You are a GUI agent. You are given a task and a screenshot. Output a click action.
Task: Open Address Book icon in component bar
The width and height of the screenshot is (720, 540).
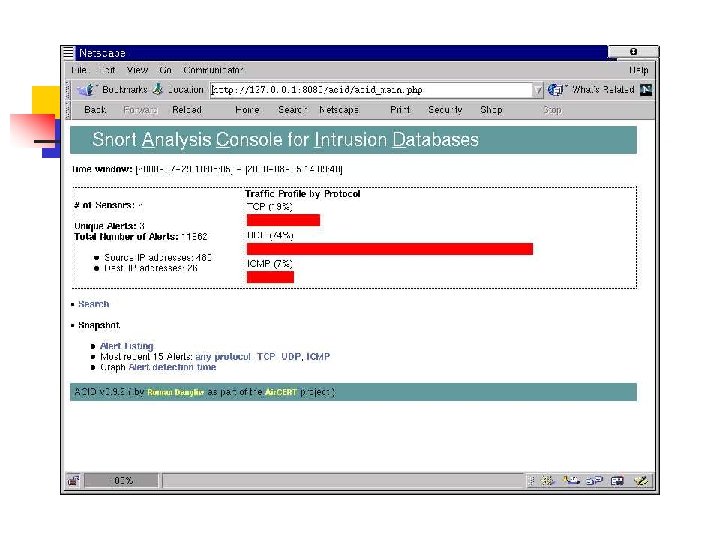[617, 481]
